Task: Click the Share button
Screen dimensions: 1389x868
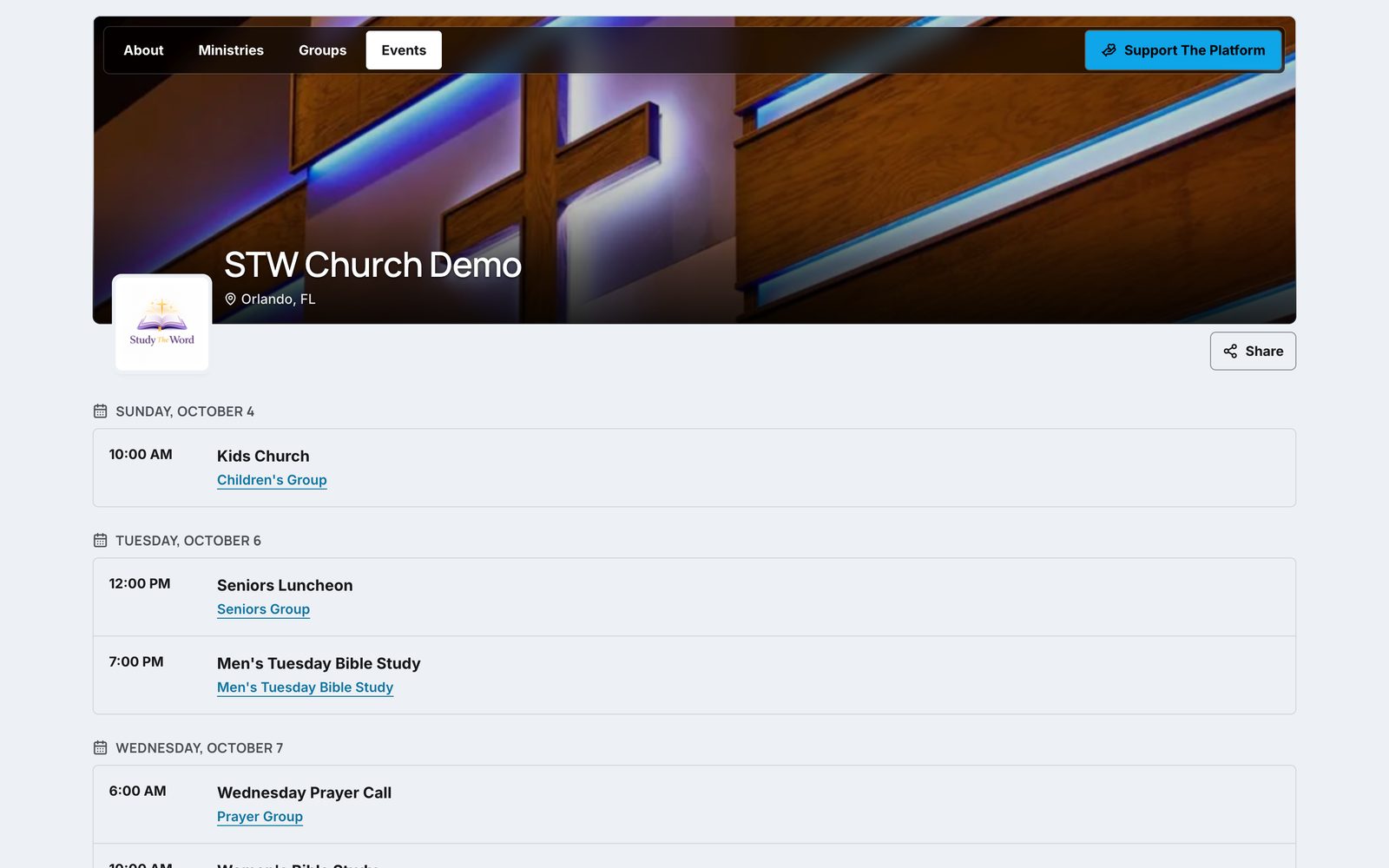Action: coord(1253,352)
